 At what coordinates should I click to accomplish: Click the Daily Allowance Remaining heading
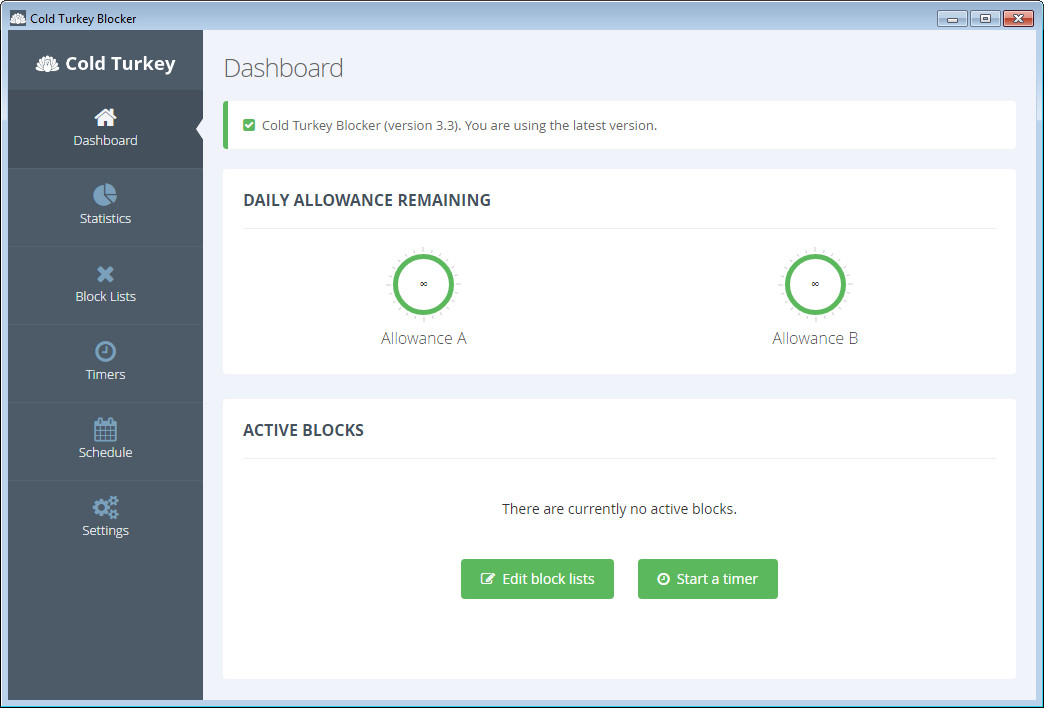pyautogui.click(x=367, y=200)
